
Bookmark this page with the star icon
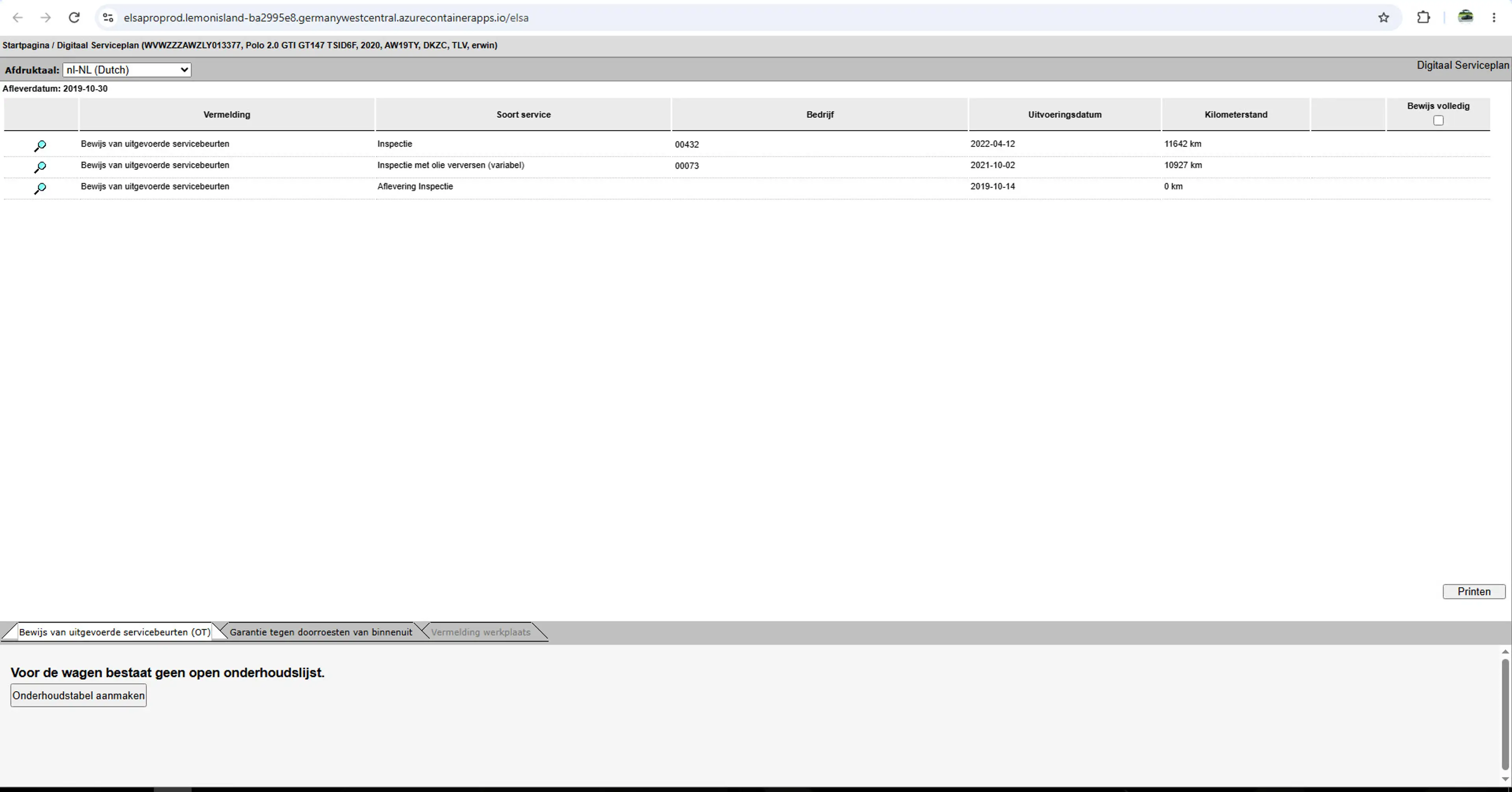tap(1384, 18)
